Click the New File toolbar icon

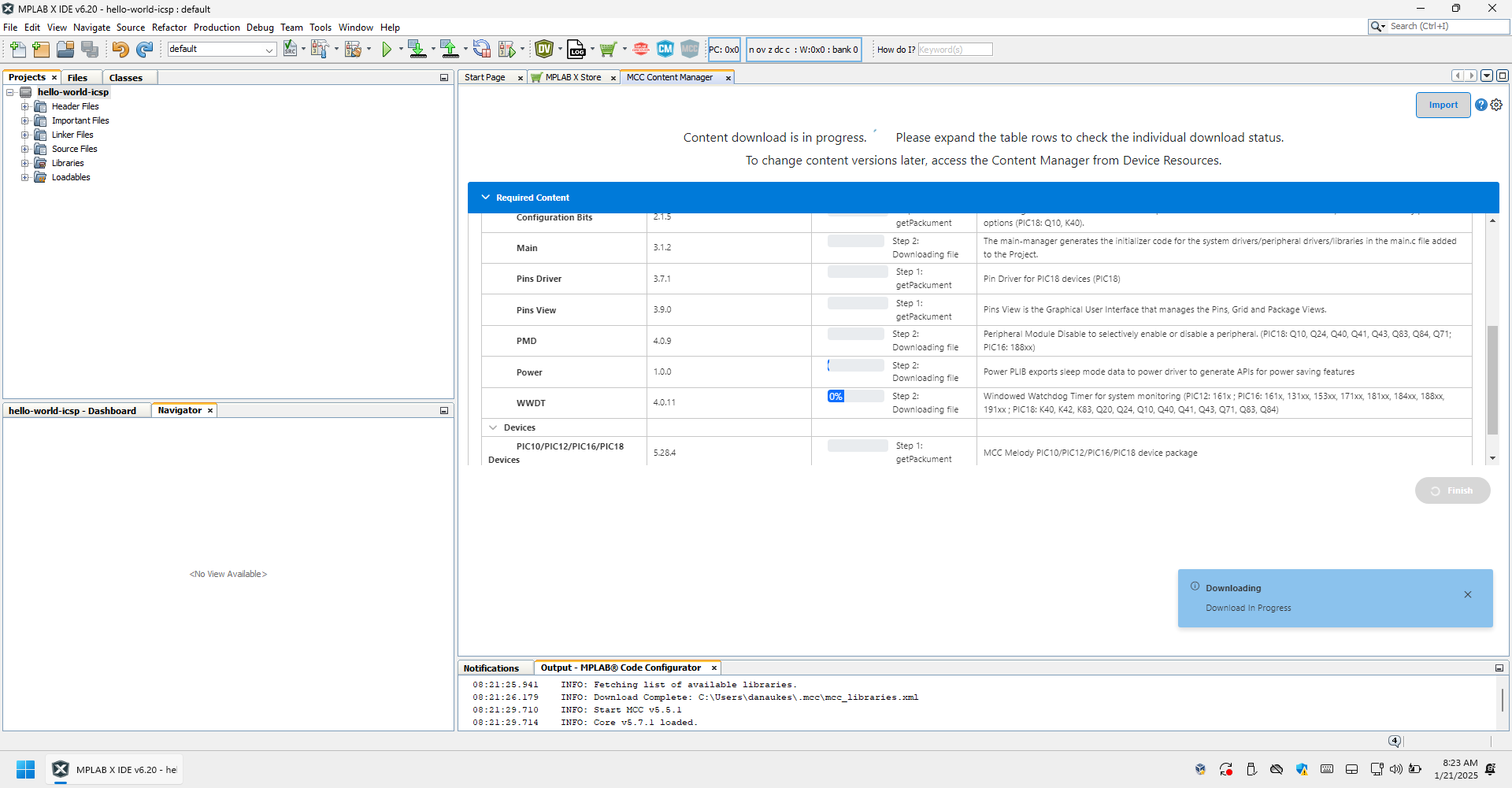(x=17, y=50)
